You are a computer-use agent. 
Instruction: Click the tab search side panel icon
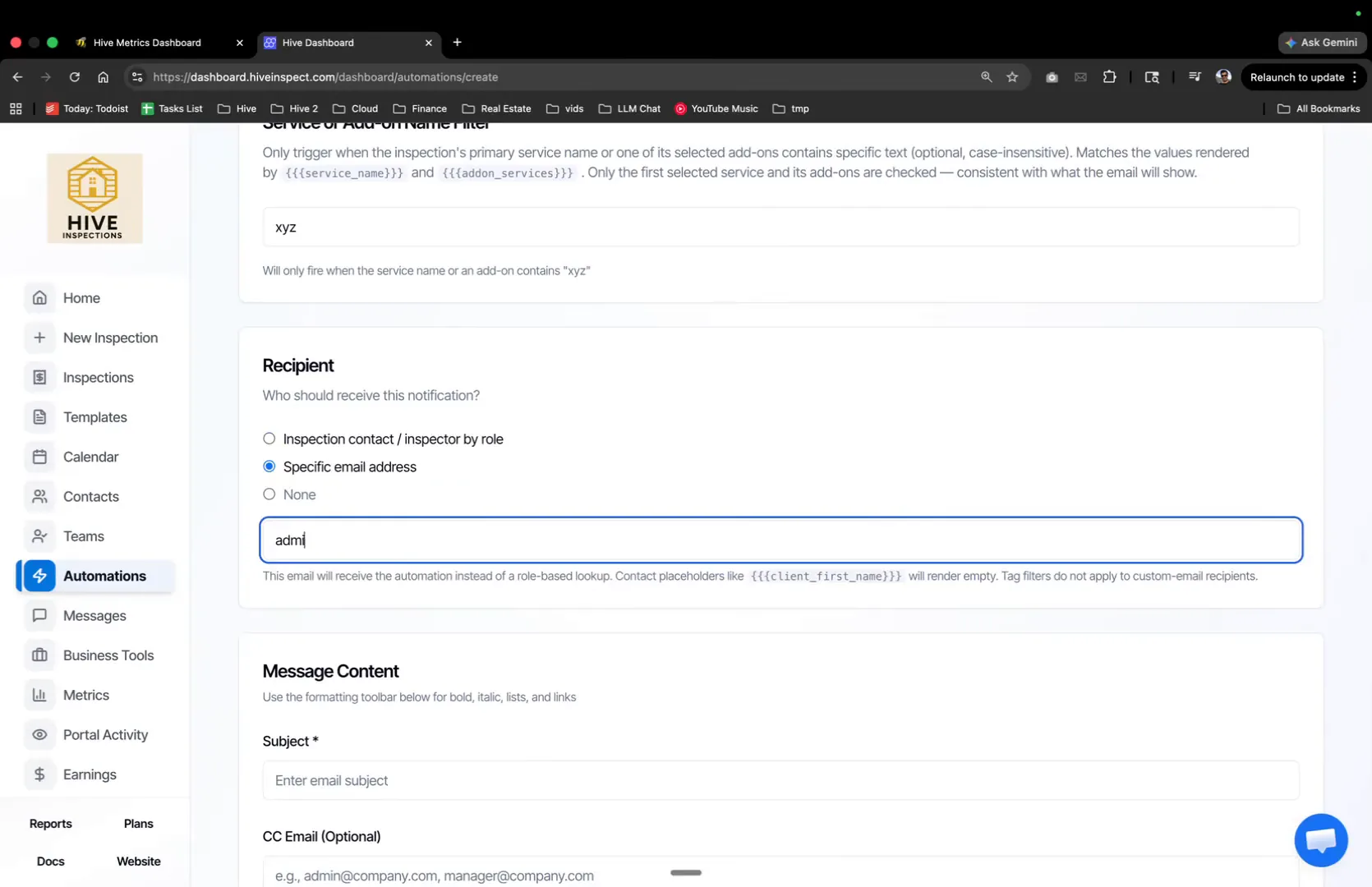click(x=1152, y=77)
